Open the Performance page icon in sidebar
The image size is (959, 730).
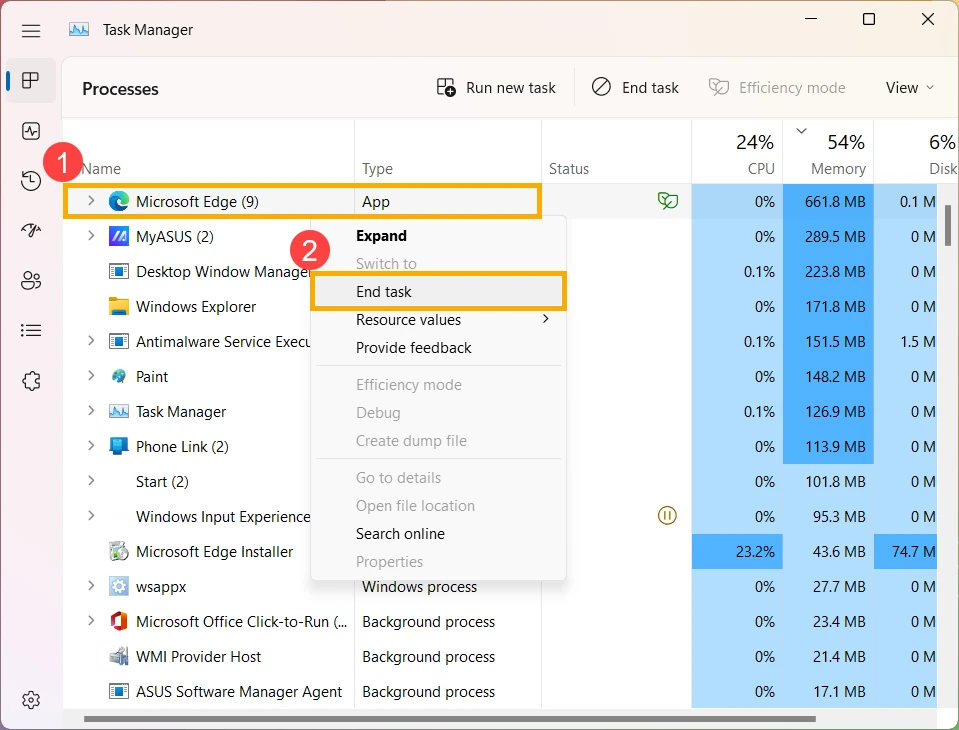[31, 131]
